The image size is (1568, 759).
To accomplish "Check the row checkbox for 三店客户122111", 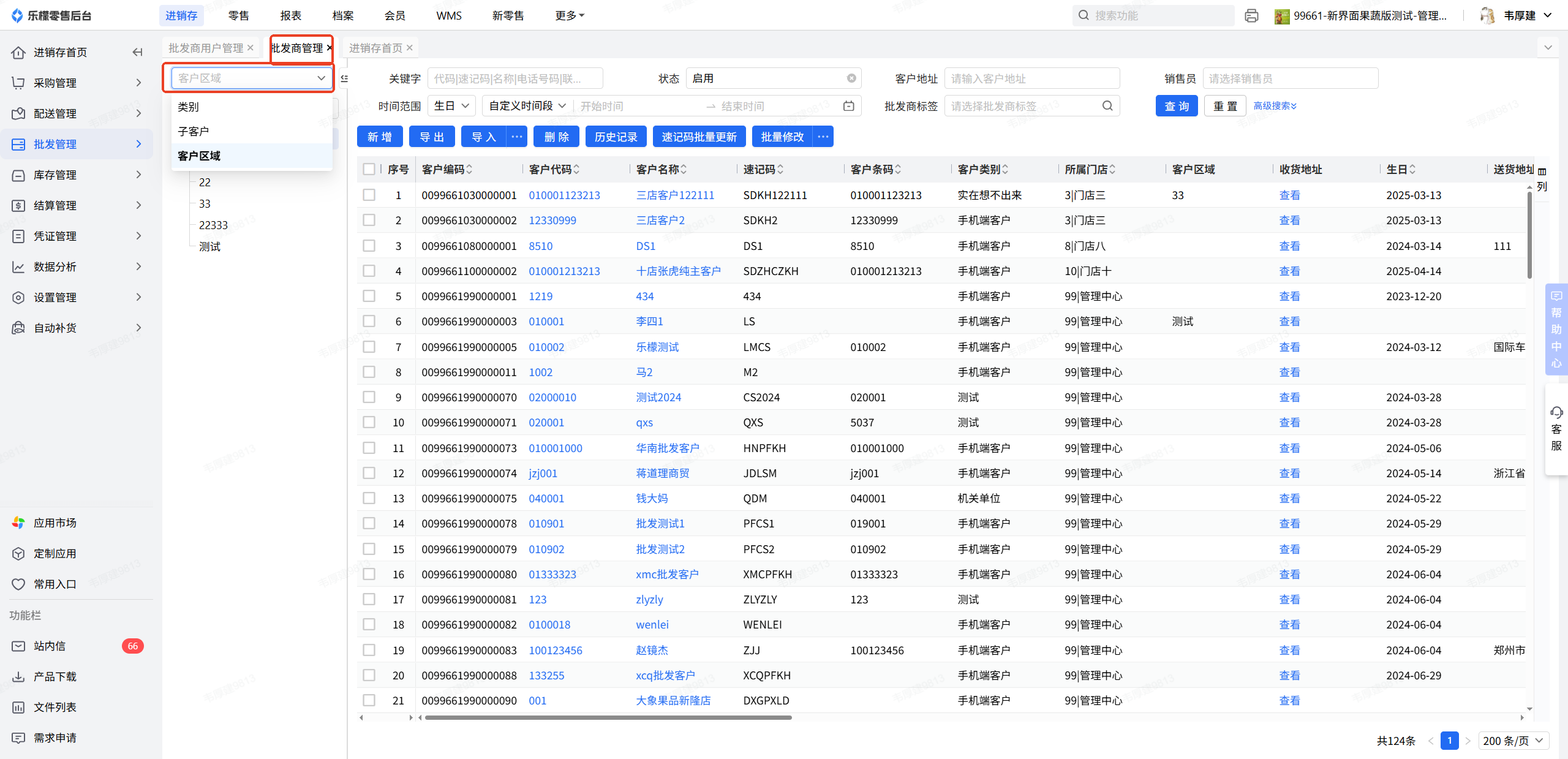I will pos(369,195).
